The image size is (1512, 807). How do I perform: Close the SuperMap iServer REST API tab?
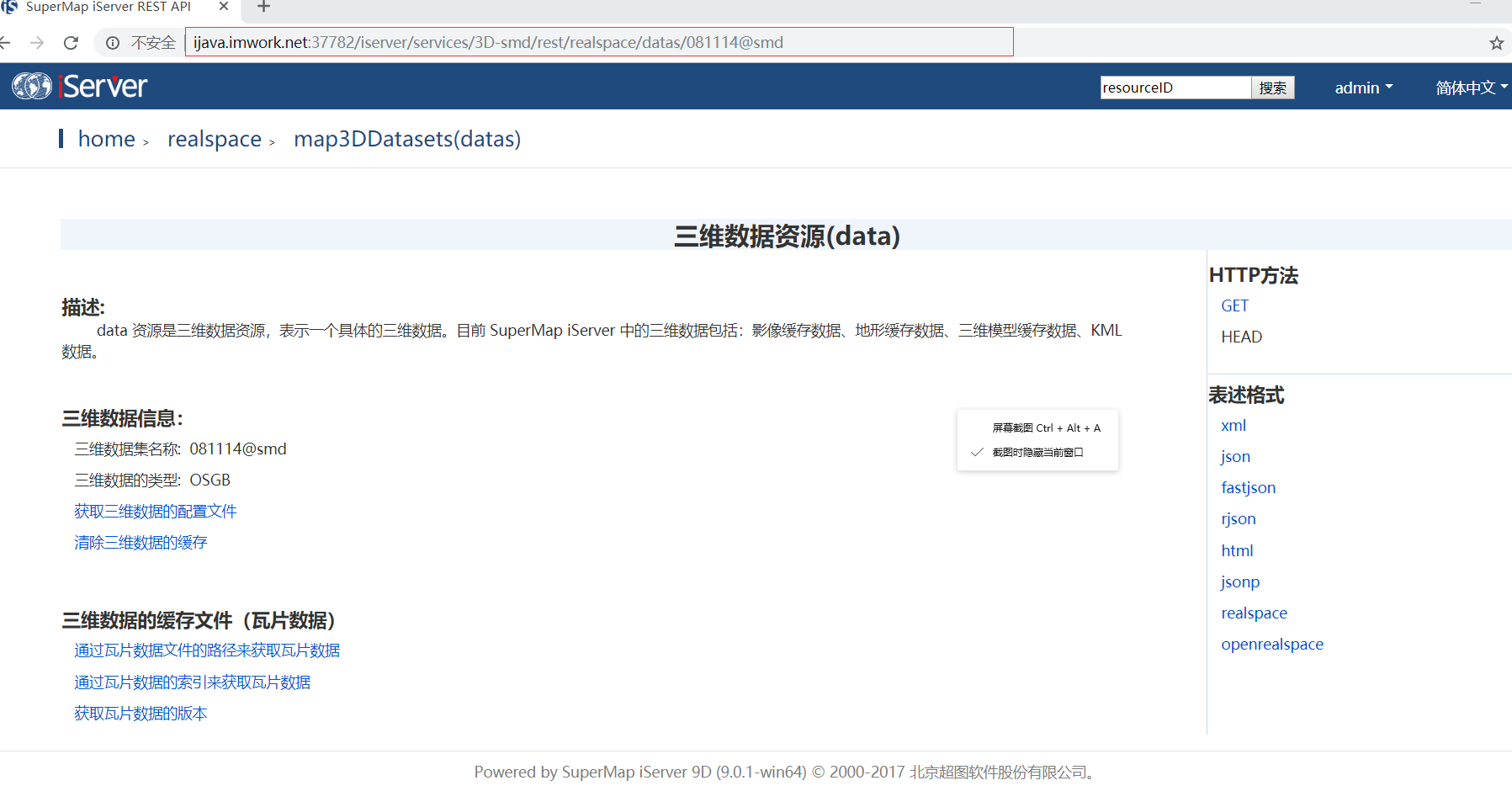tap(224, 7)
